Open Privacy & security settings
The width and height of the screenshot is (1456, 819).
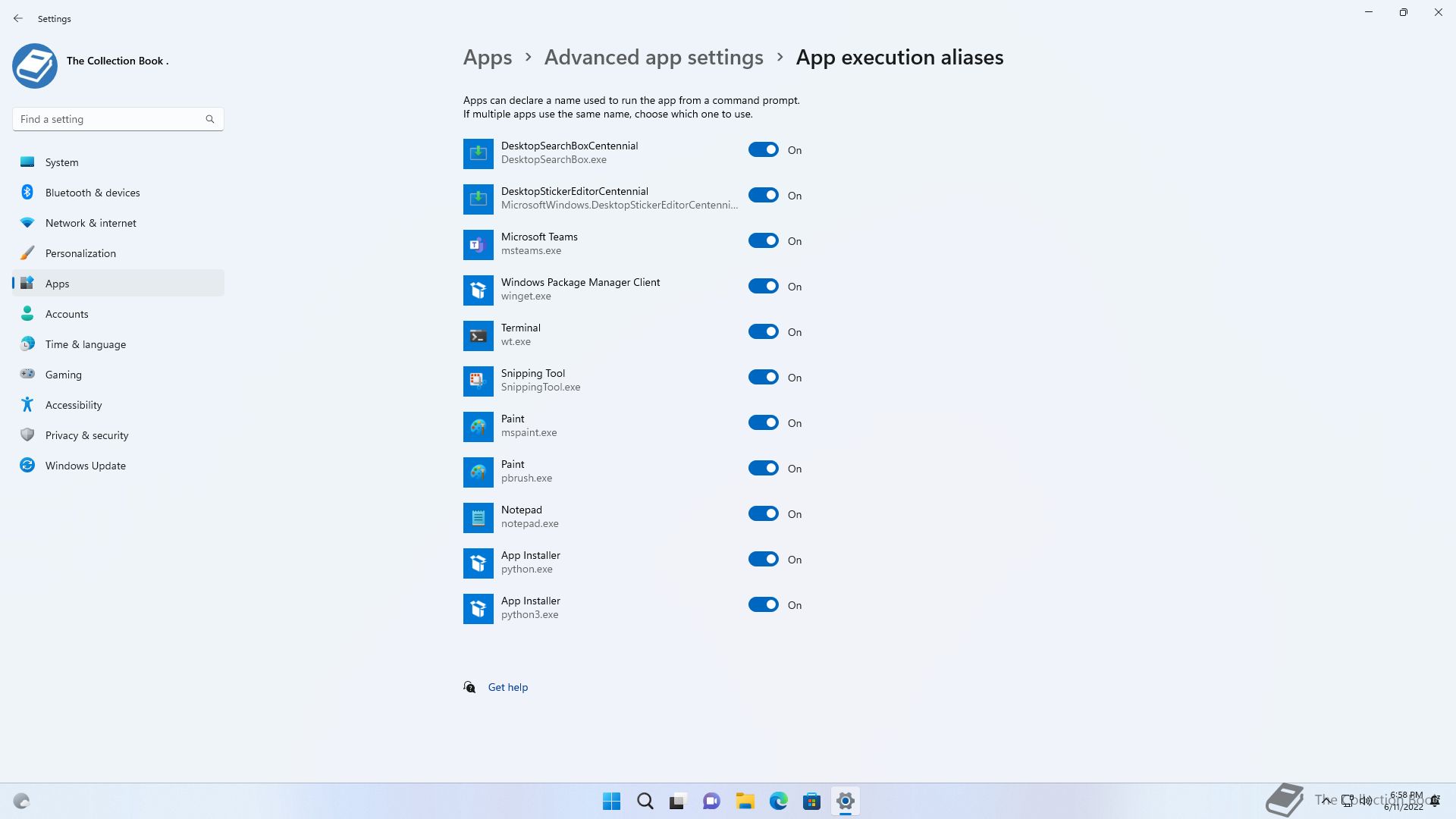(x=86, y=435)
